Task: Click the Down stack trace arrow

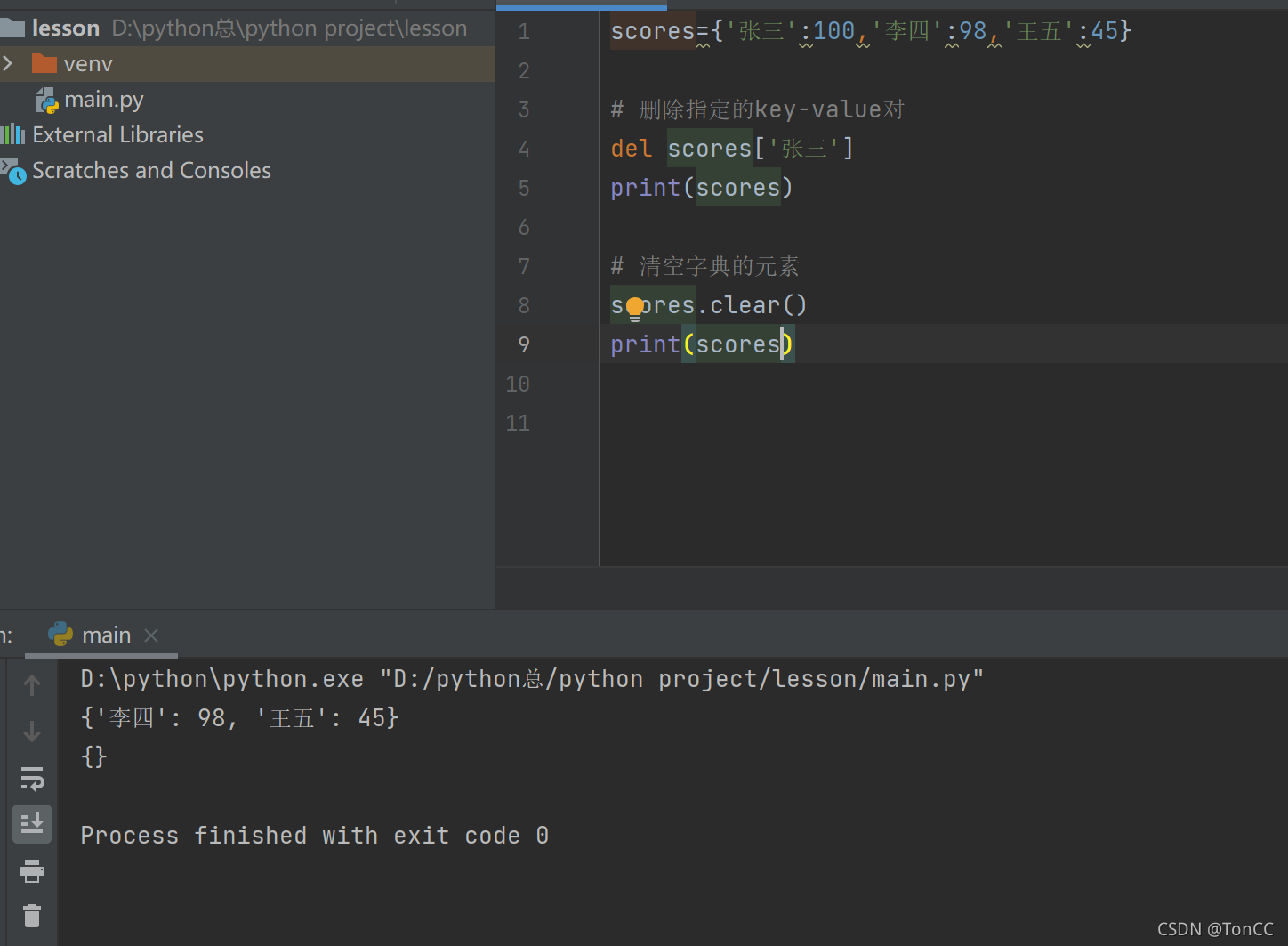Action: 32,732
